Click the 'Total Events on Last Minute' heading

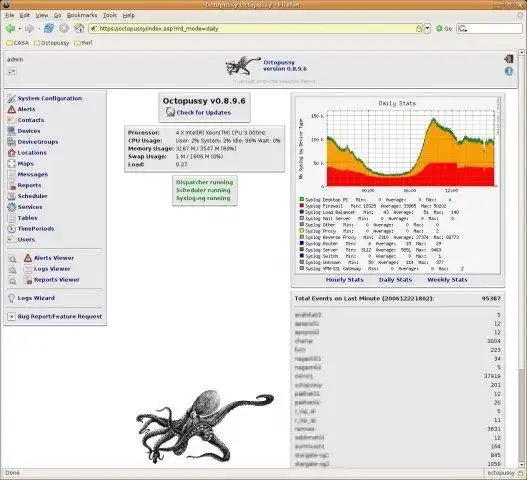(x=364, y=298)
